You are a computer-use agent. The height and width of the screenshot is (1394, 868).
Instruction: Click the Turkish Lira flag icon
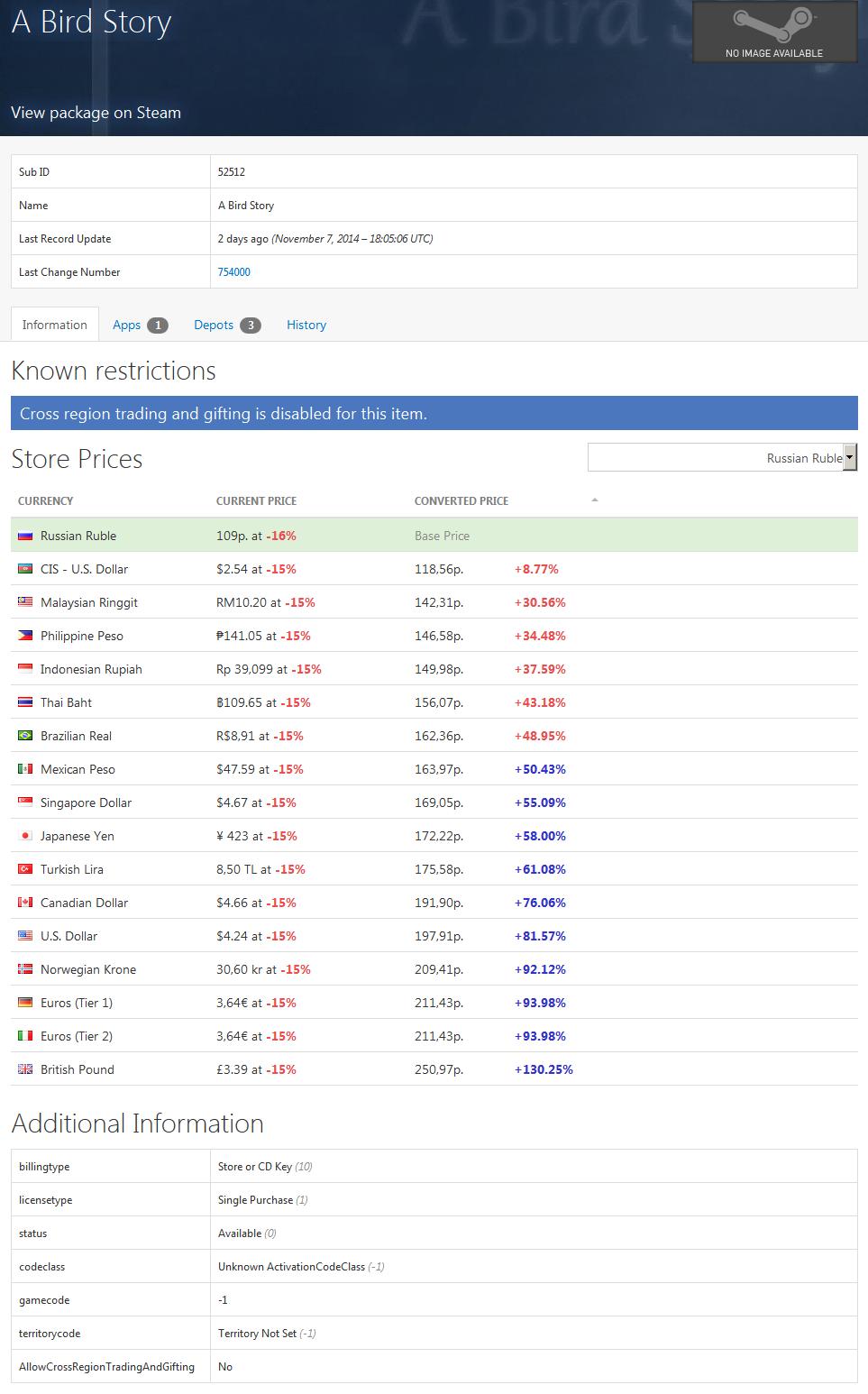pyautogui.click(x=25, y=869)
